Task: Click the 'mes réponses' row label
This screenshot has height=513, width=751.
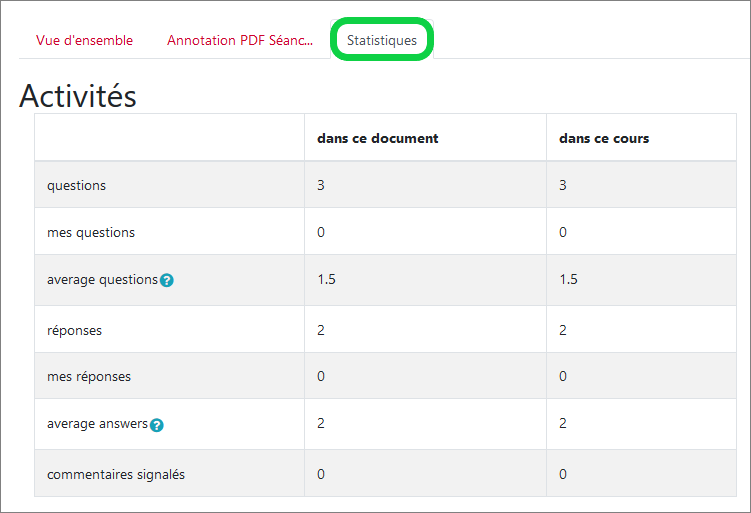Action: 89,377
